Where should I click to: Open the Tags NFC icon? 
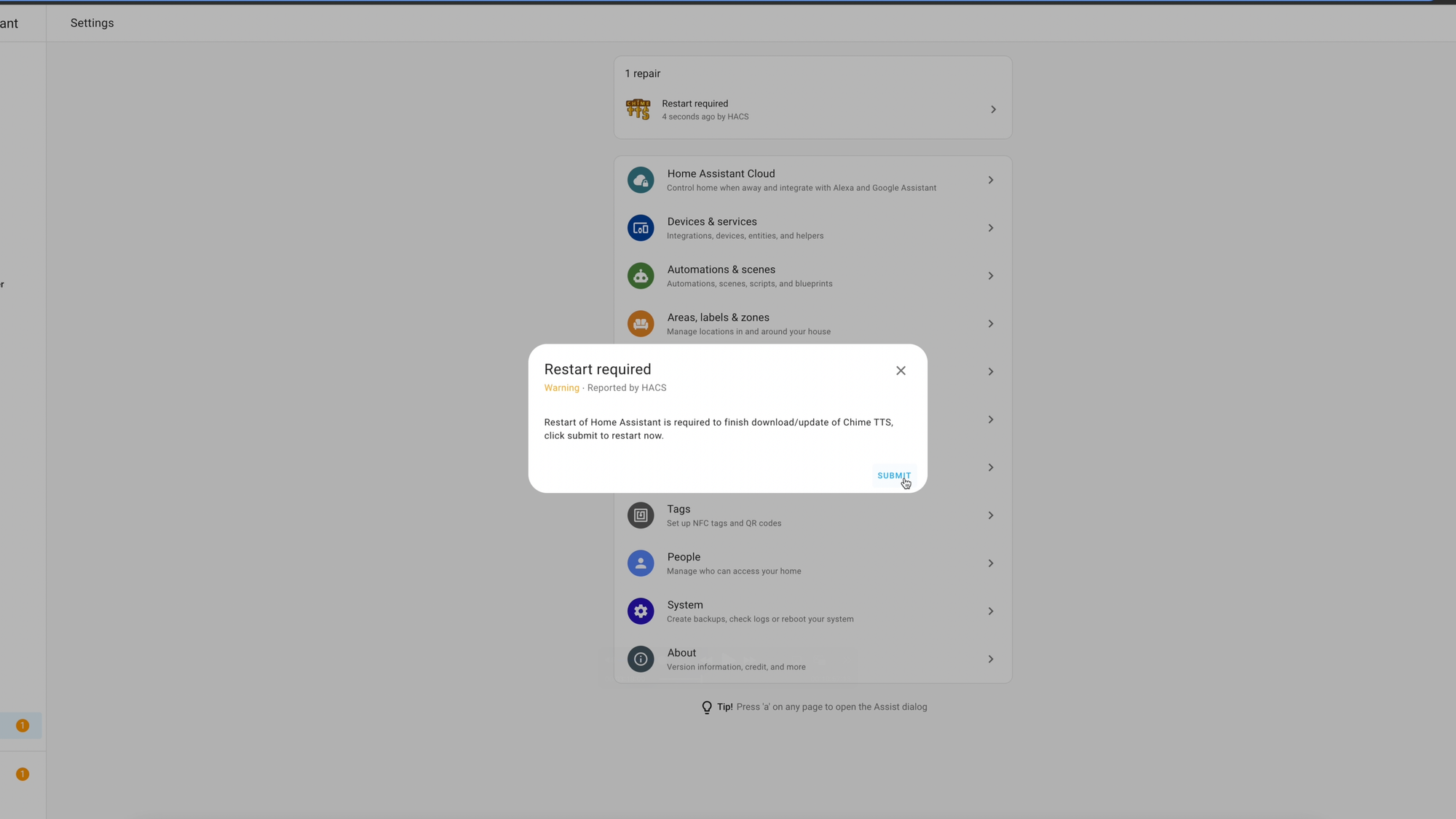(641, 515)
